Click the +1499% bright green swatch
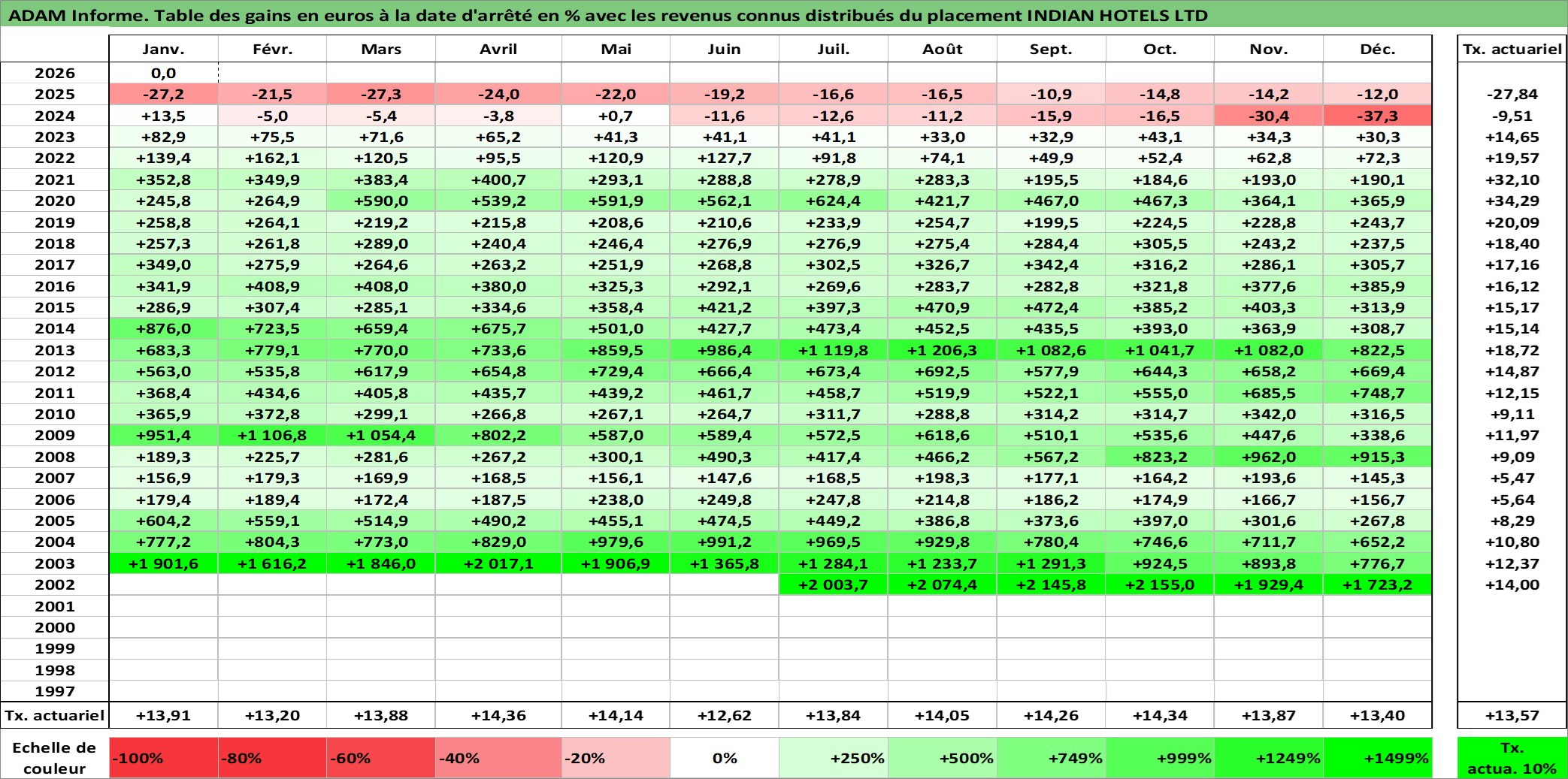This screenshot has height=779, width=1568. [1377, 758]
